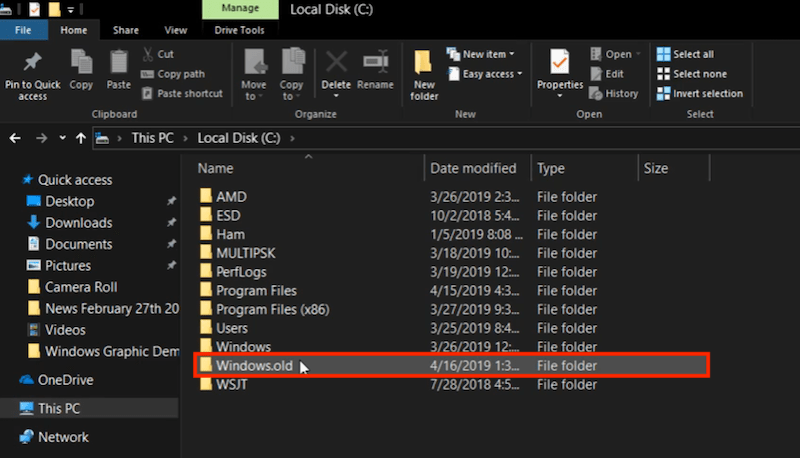
Task: Sort by the Name column header
Action: pos(215,168)
